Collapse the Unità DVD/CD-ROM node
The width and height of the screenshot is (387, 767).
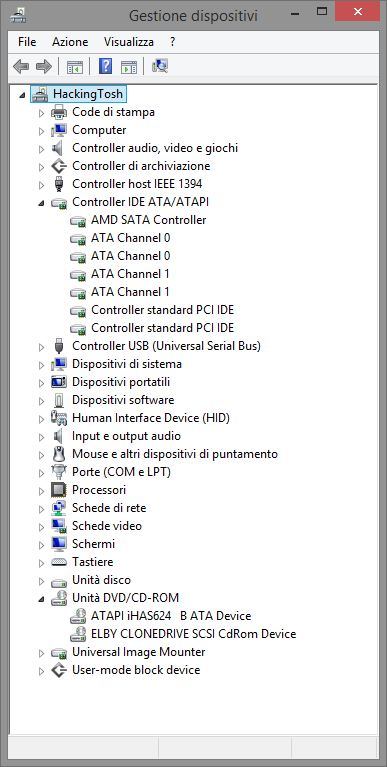(42, 599)
